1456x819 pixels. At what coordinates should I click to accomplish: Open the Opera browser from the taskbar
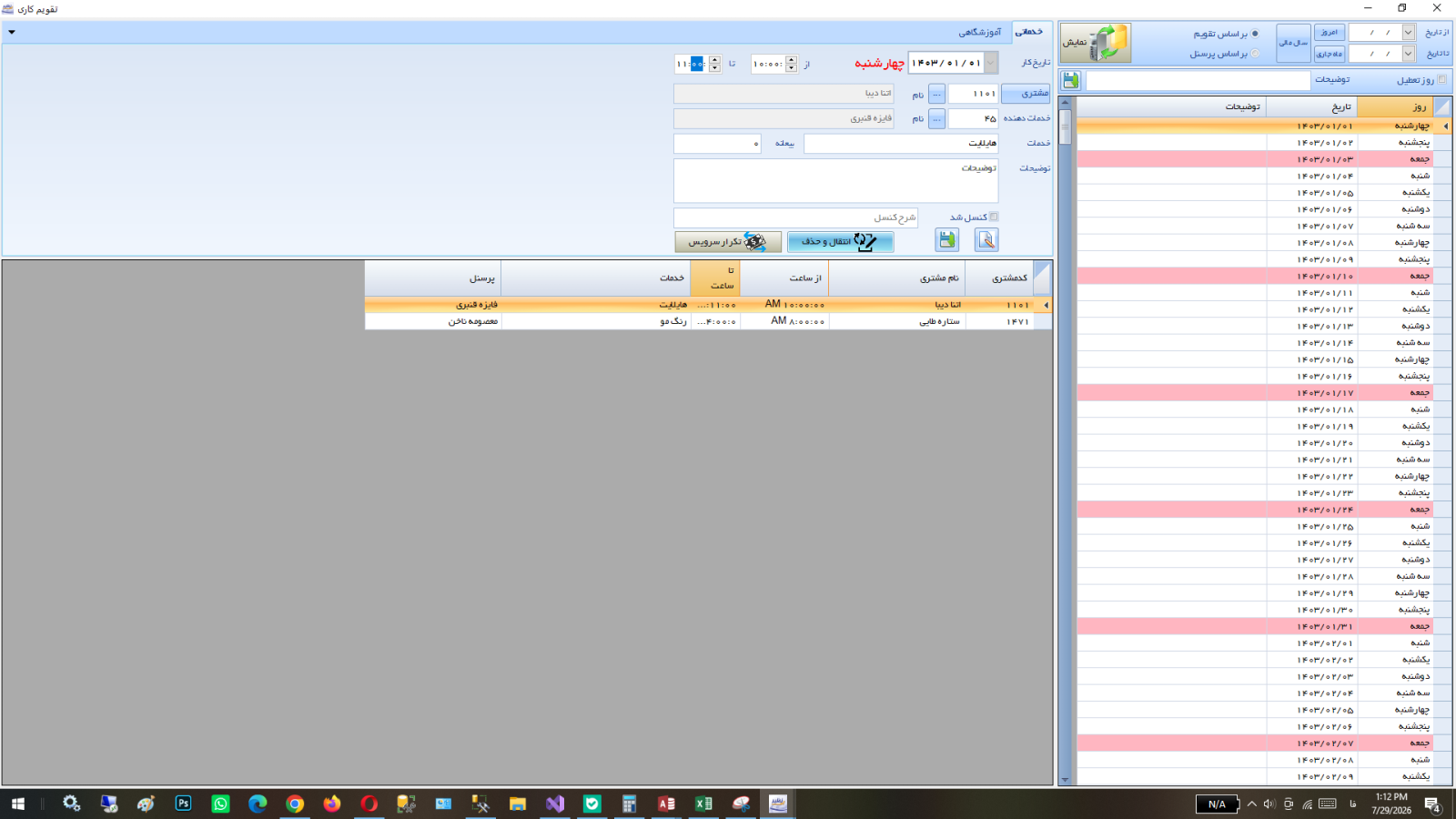click(369, 804)
